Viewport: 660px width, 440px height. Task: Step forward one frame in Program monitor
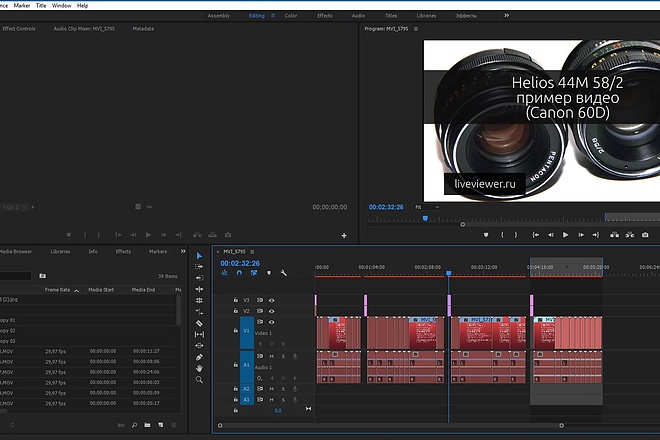(x=580, y=235)
